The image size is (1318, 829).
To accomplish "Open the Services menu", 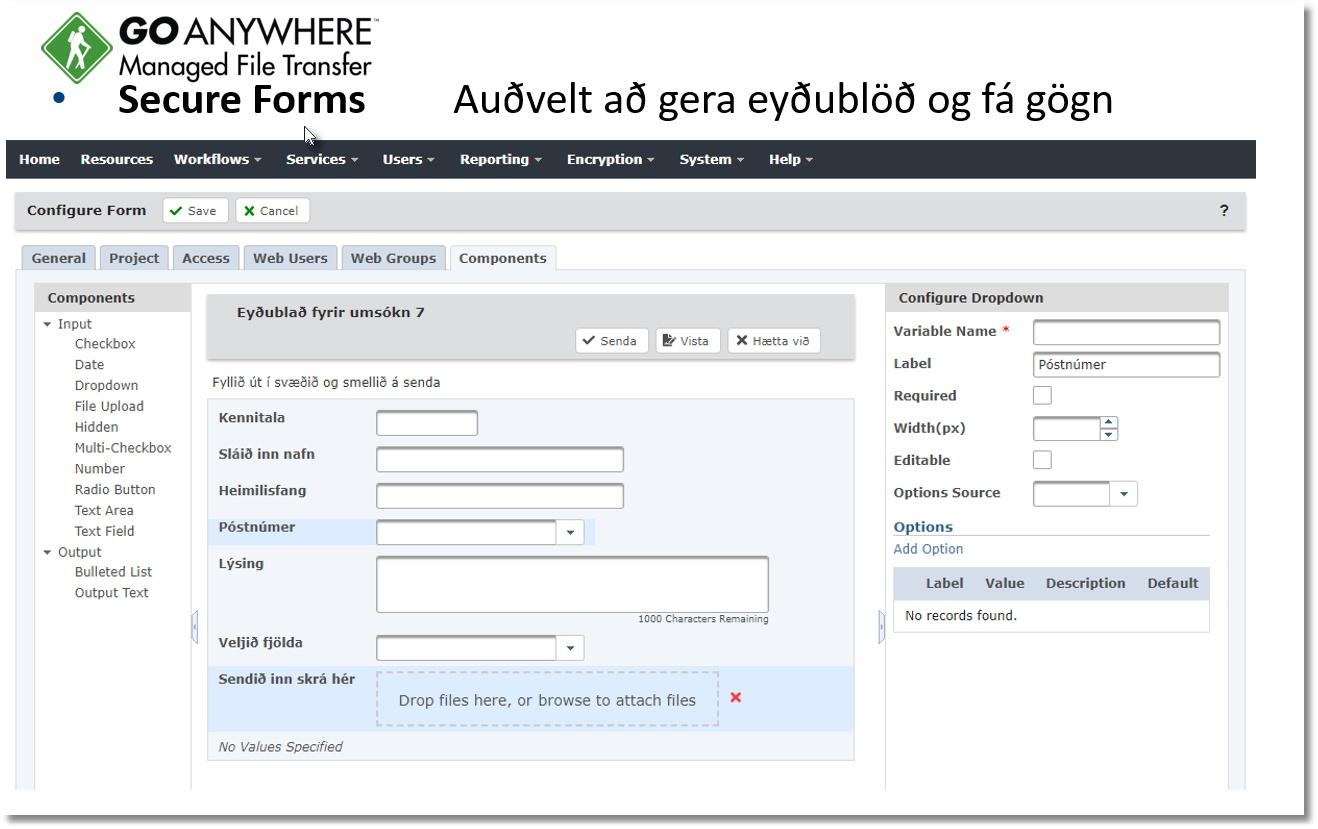I will click(321, 159).
